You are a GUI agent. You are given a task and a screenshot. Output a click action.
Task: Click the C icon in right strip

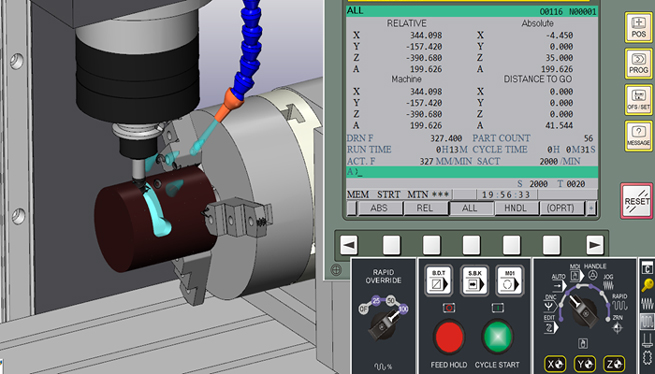pos(647,268)
